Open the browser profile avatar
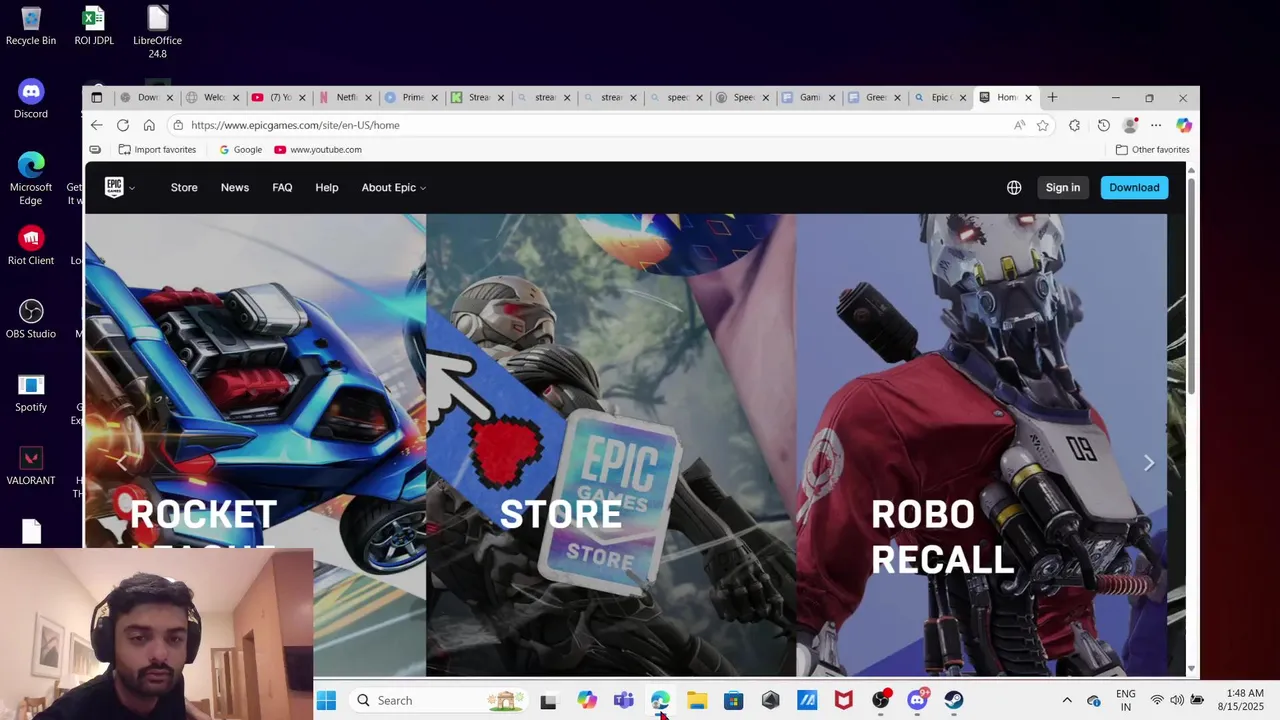 (x=1130, y=125)
